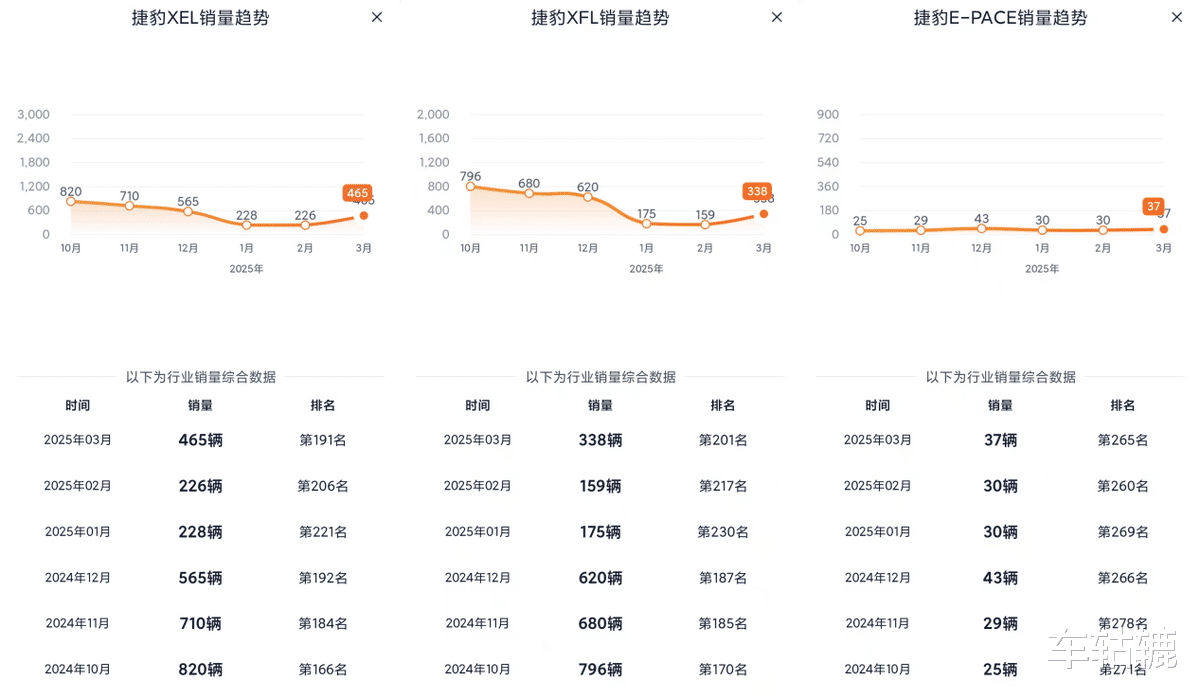Select the 12月 data point labeled 43 in E-PACE chart
The height and width of the screenshot is (699, 1200).
[x=981, y=228]
